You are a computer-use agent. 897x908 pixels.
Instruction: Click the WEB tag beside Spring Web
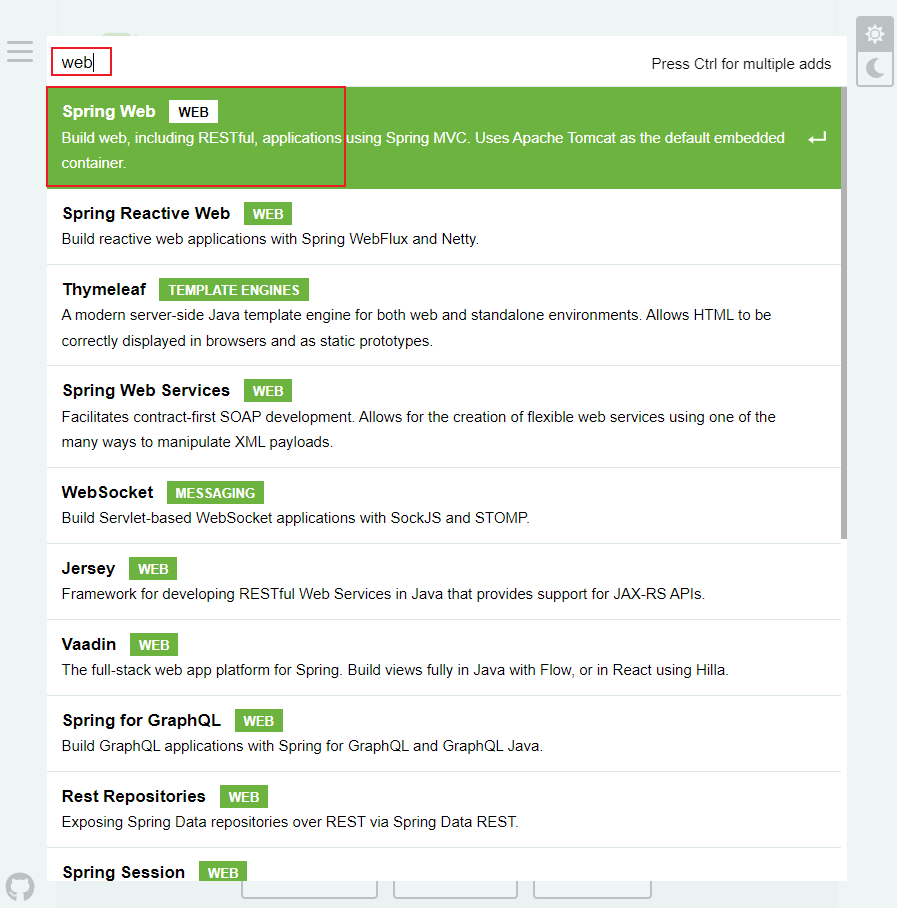click(193, 112)
